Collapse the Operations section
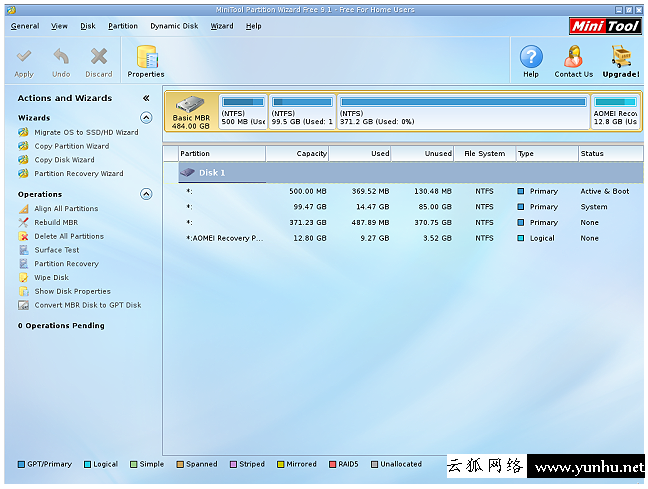The width and height of the screenshot is (648, 489). coord(146,194)
